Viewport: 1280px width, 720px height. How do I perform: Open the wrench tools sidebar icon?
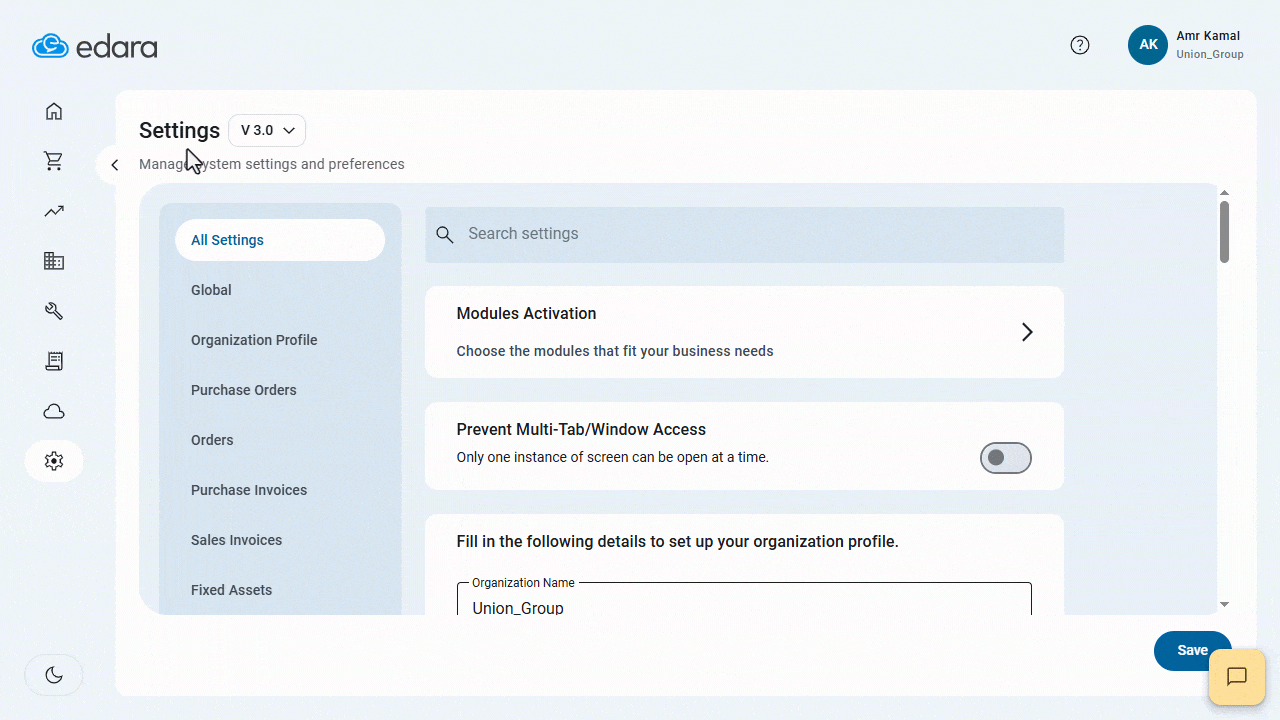pyautogui.click(x=54, y=311)
